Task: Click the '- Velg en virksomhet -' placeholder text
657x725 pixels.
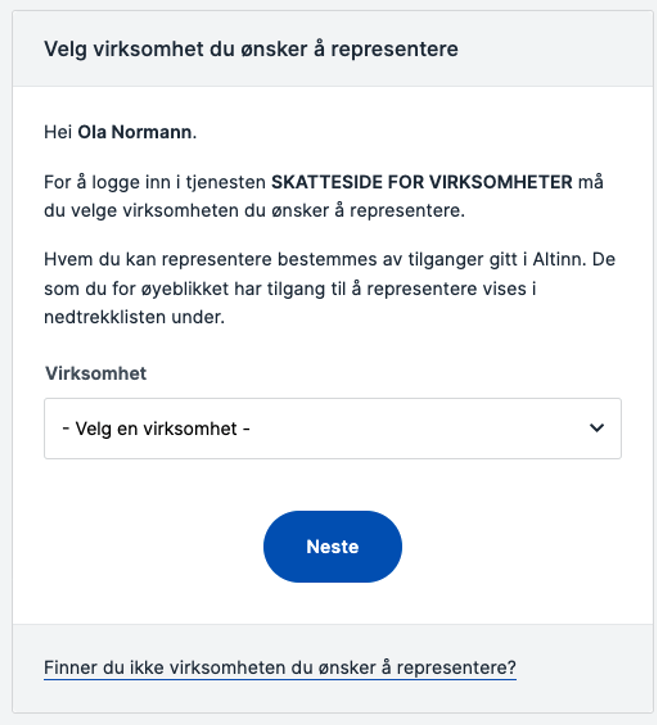Action: tap(156, 428)
